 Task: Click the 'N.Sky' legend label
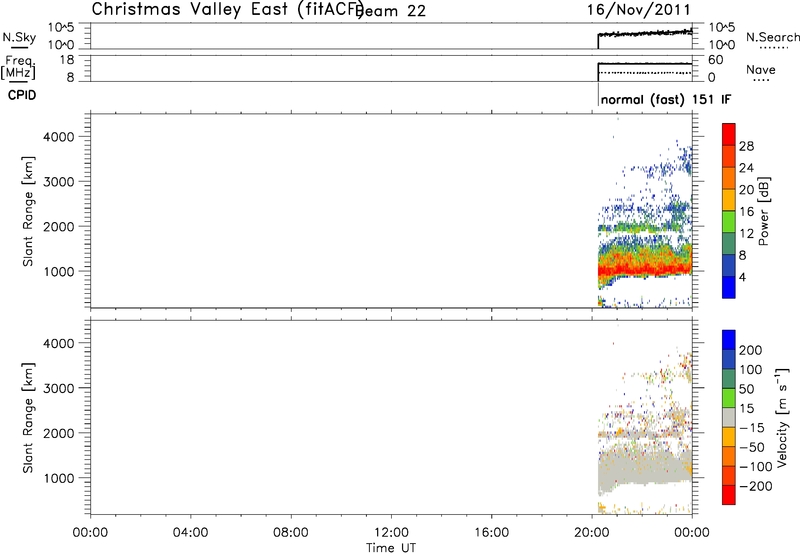[x=19, y=37]
